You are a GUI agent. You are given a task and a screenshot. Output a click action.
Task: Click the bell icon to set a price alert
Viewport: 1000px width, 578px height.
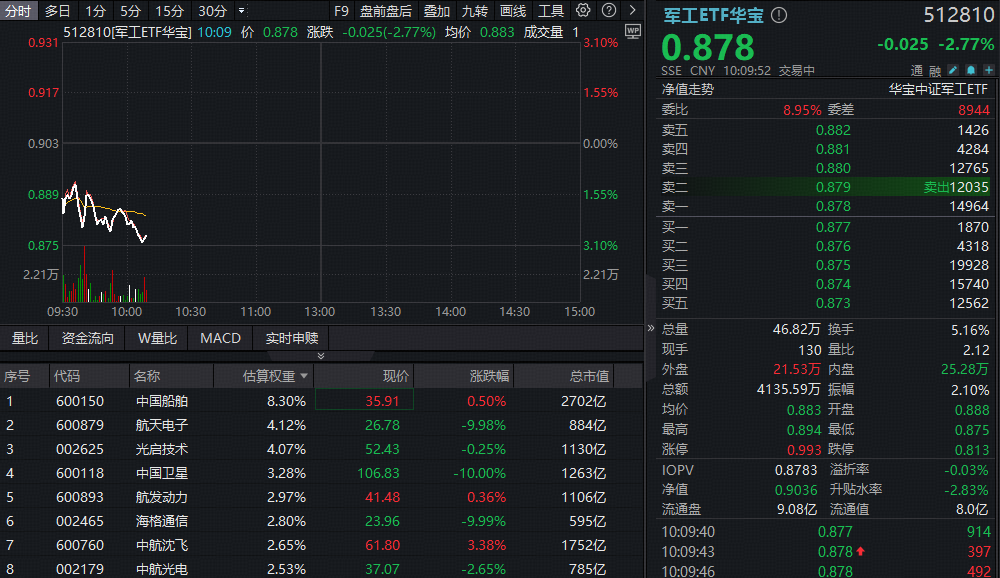970,70
